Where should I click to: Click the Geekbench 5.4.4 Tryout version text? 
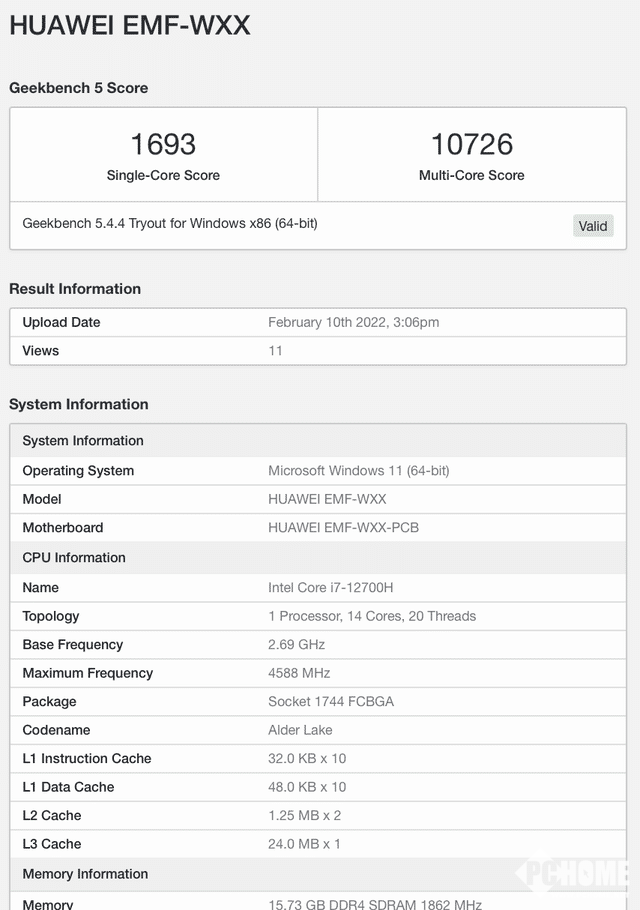pos(170,223)
